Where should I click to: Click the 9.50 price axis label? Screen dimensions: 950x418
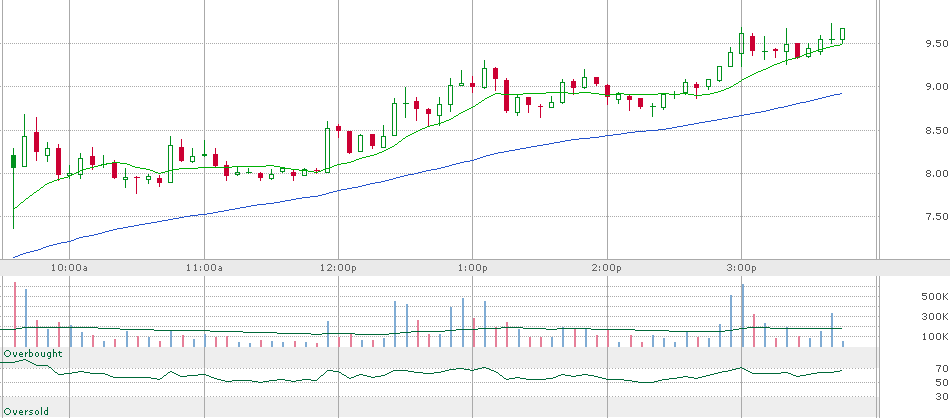click(x=936, y=44)
